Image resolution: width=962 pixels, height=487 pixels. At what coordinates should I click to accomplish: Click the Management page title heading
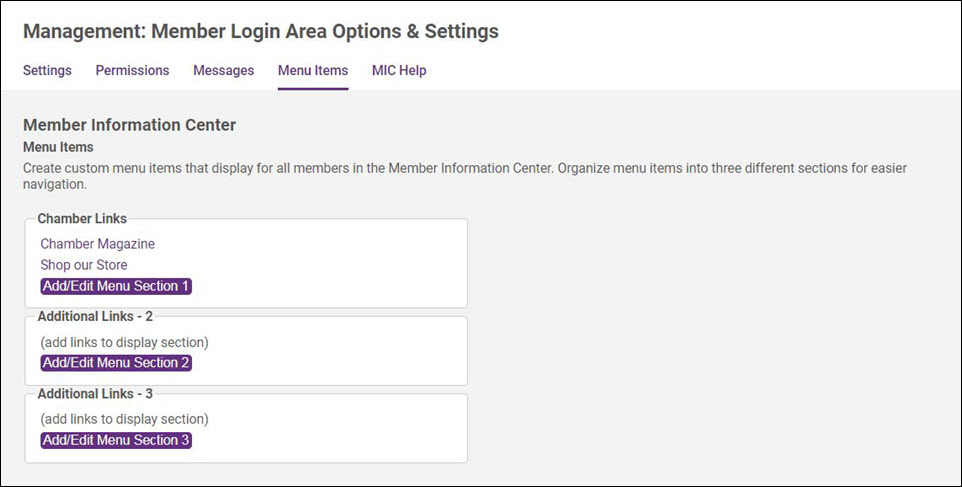point(260,32)
